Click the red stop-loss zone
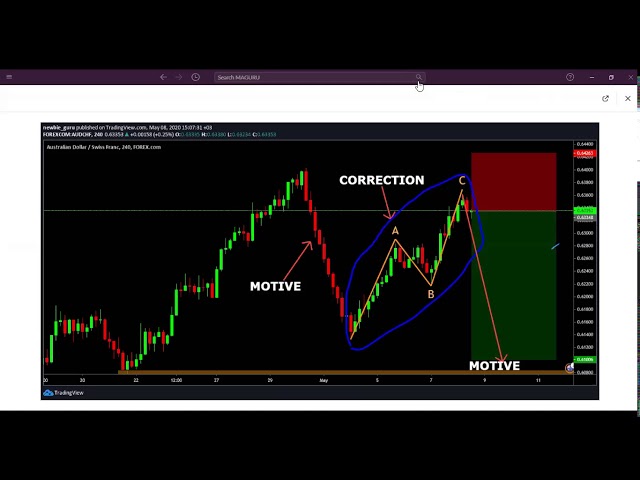The image size is (640, 480). [513, 180]
